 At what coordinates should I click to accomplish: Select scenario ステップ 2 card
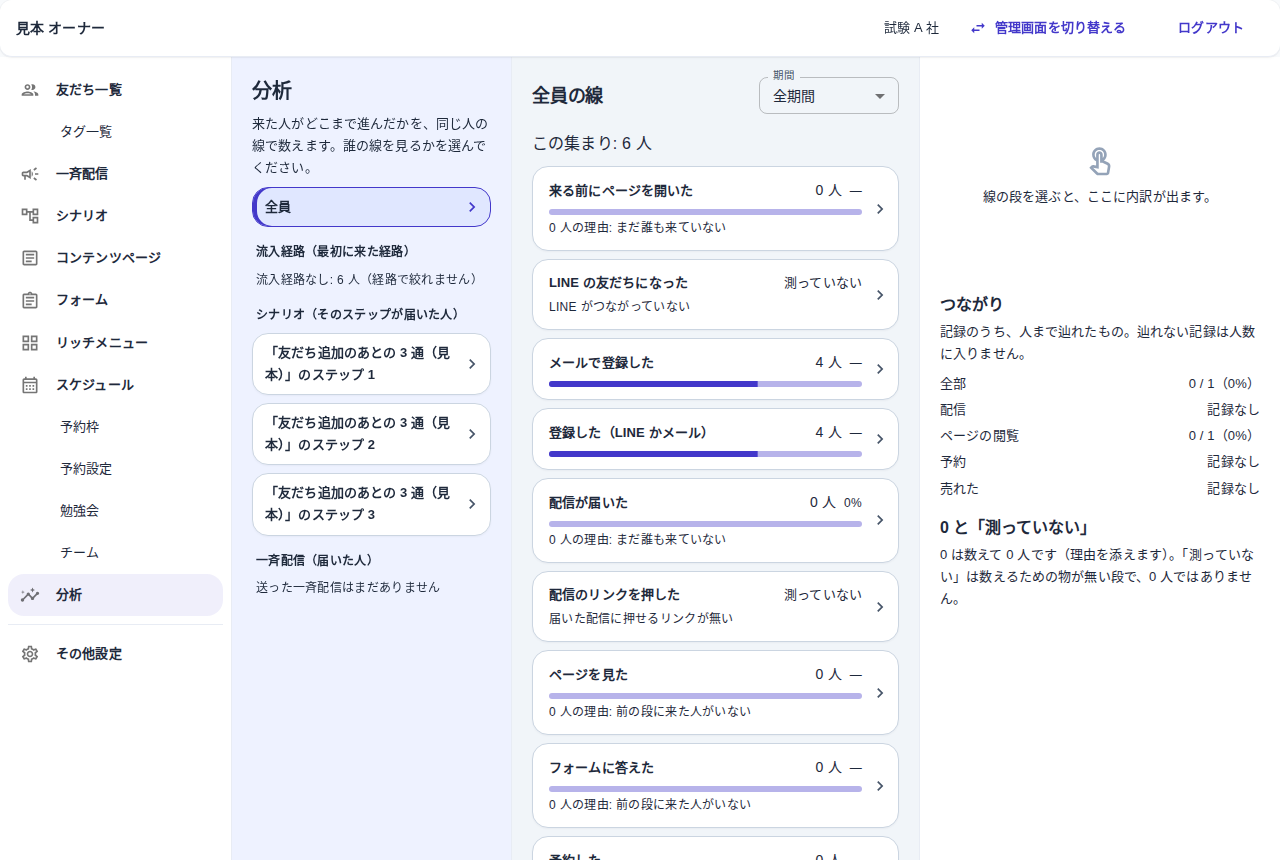[x=371, y=434]
